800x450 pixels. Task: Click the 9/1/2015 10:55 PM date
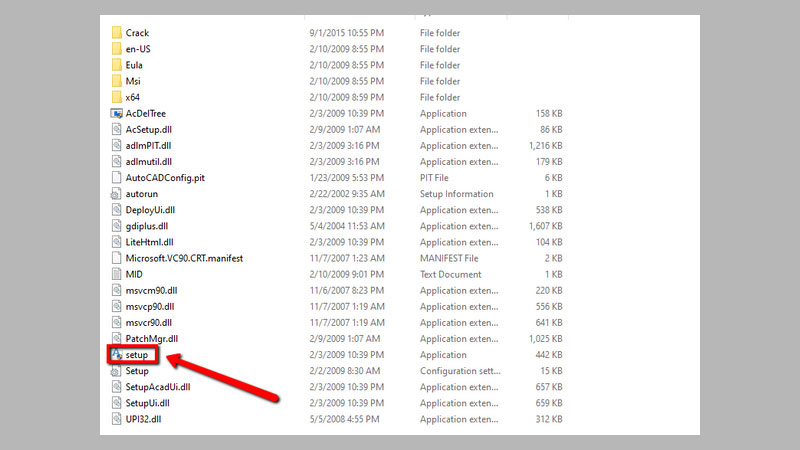pos(346,33)
